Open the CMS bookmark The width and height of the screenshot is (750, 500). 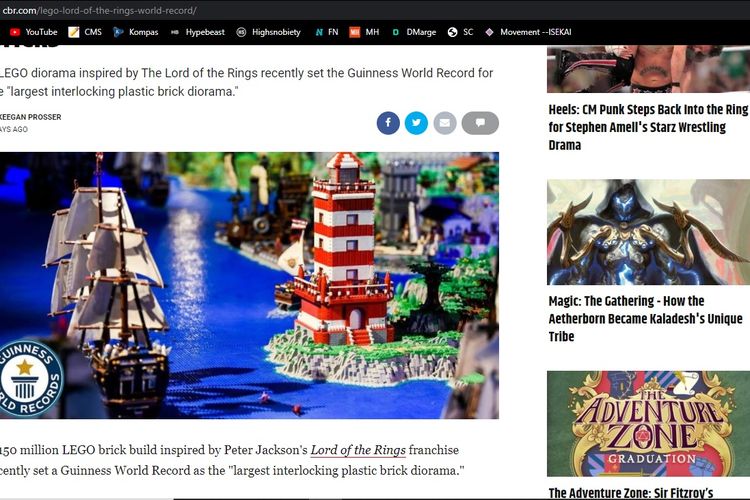click(x=85, y=32)
